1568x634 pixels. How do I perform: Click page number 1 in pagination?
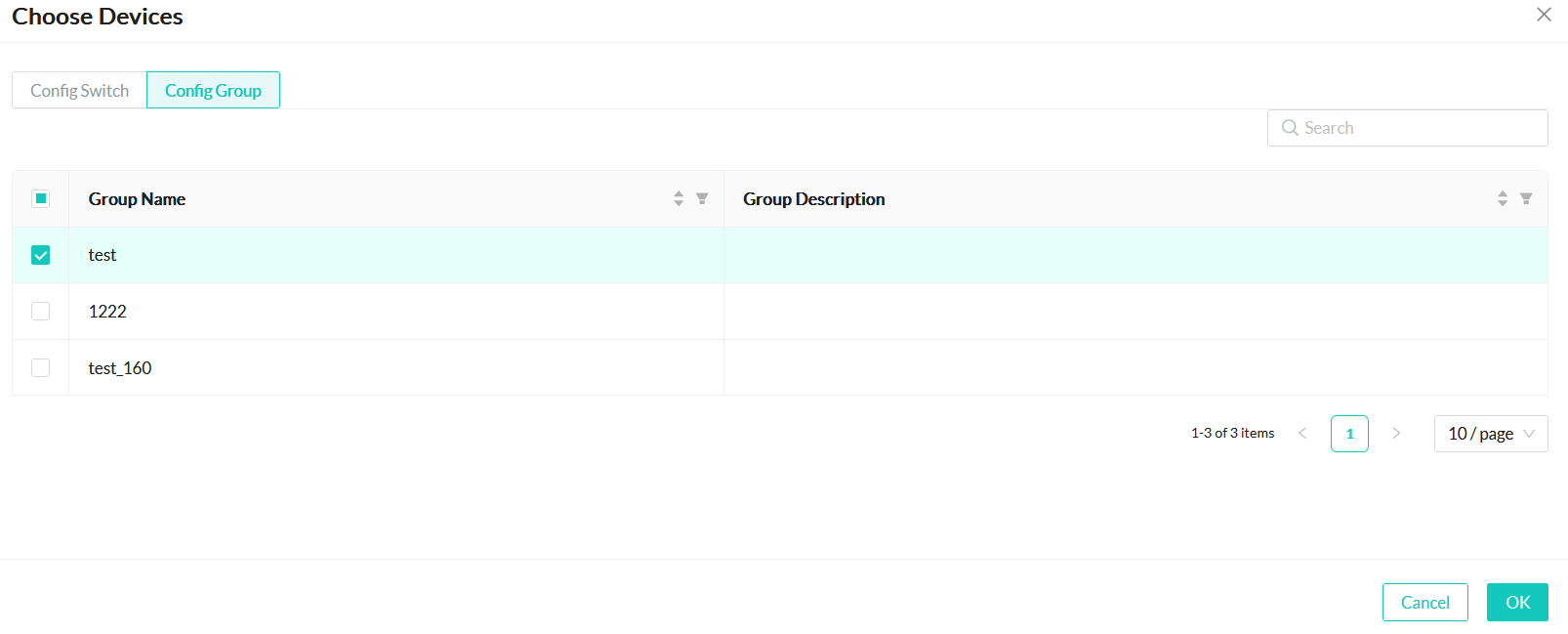click(x=1349, y=434)
